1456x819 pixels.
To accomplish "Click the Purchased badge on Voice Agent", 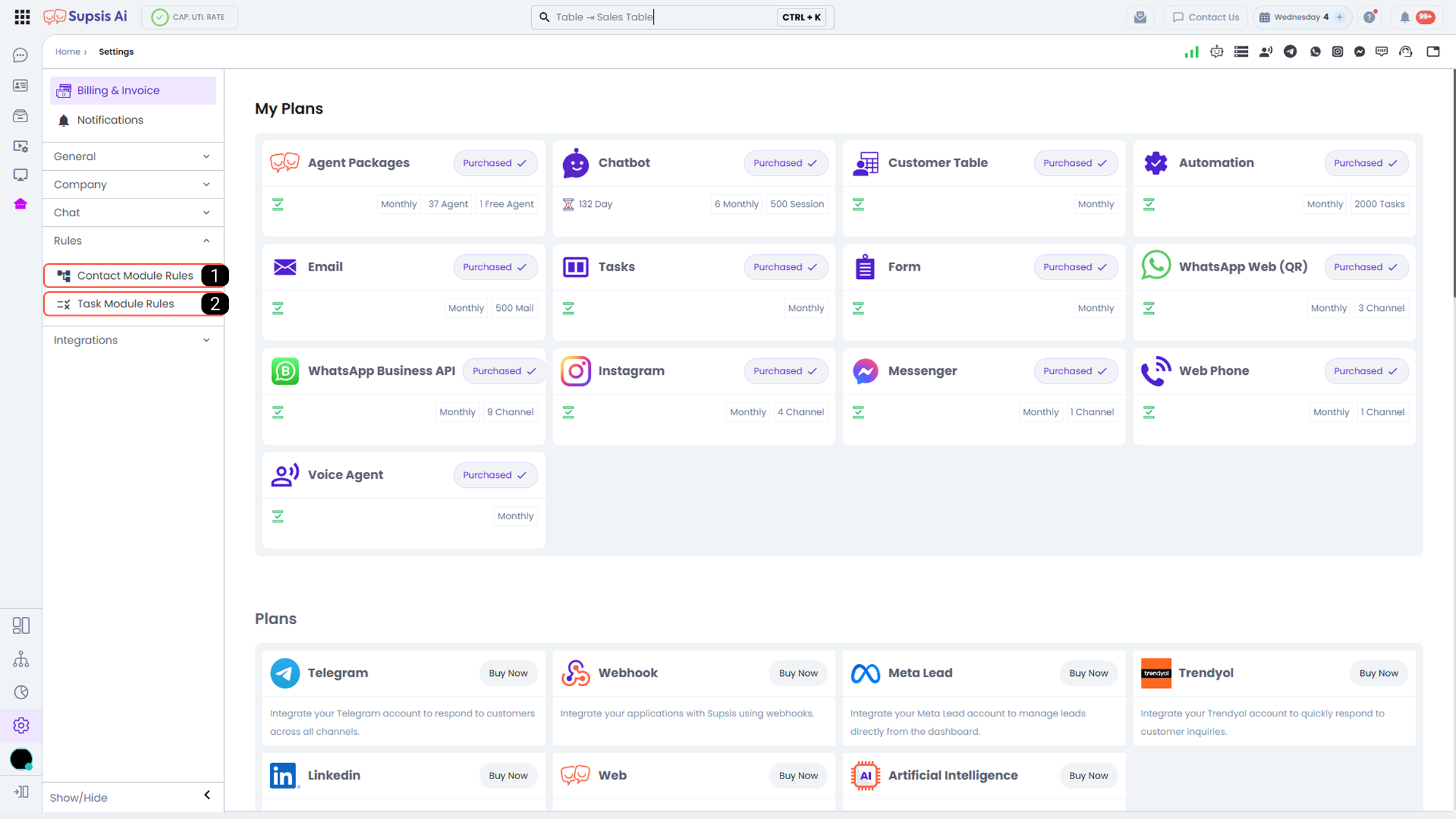I will tap(495, 475).
